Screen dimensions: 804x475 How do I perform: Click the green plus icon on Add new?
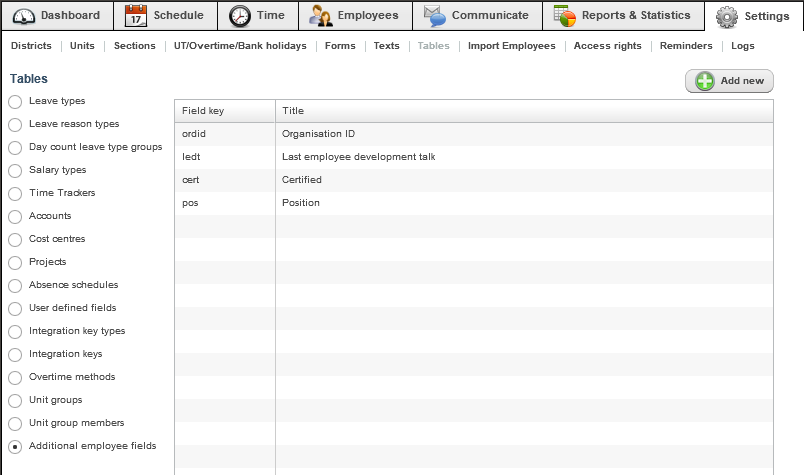(705, 81)
